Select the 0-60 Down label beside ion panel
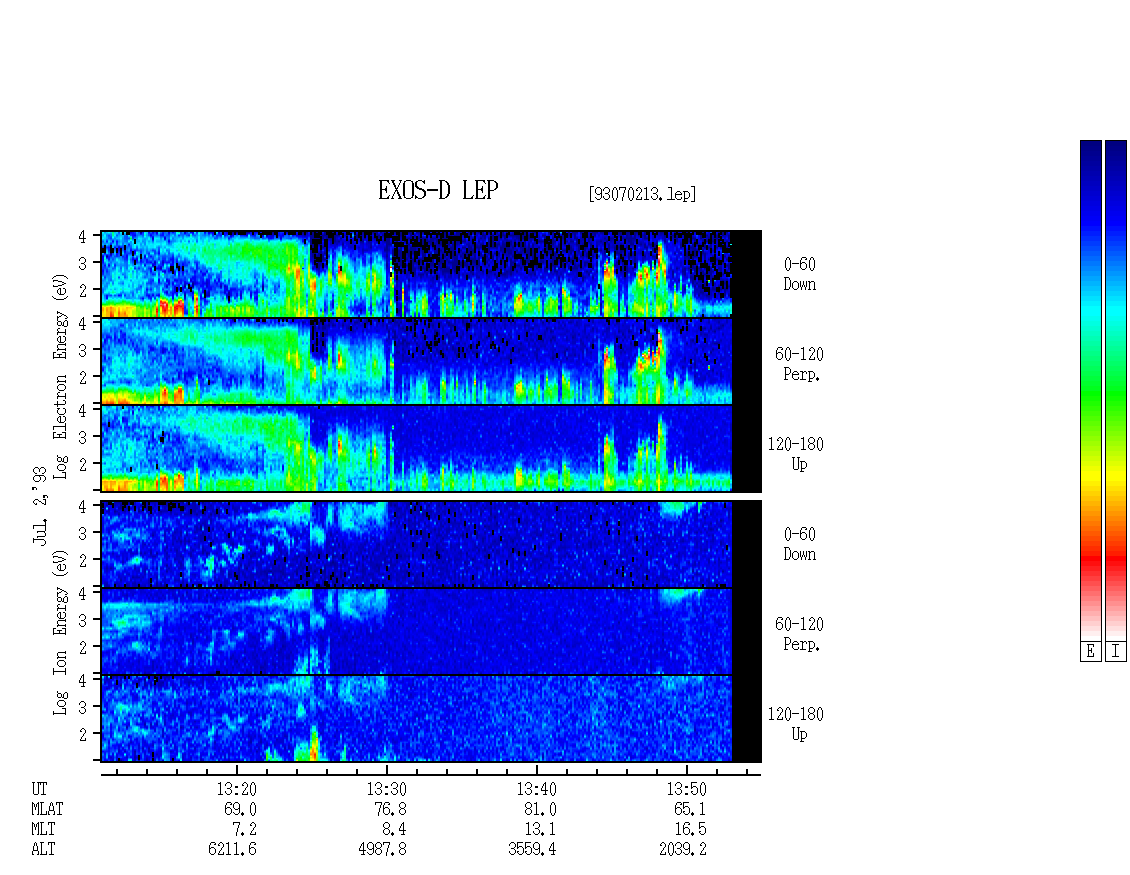This screenshot has width=1130, height=875. pyautogui.click(x=799, y=544)
